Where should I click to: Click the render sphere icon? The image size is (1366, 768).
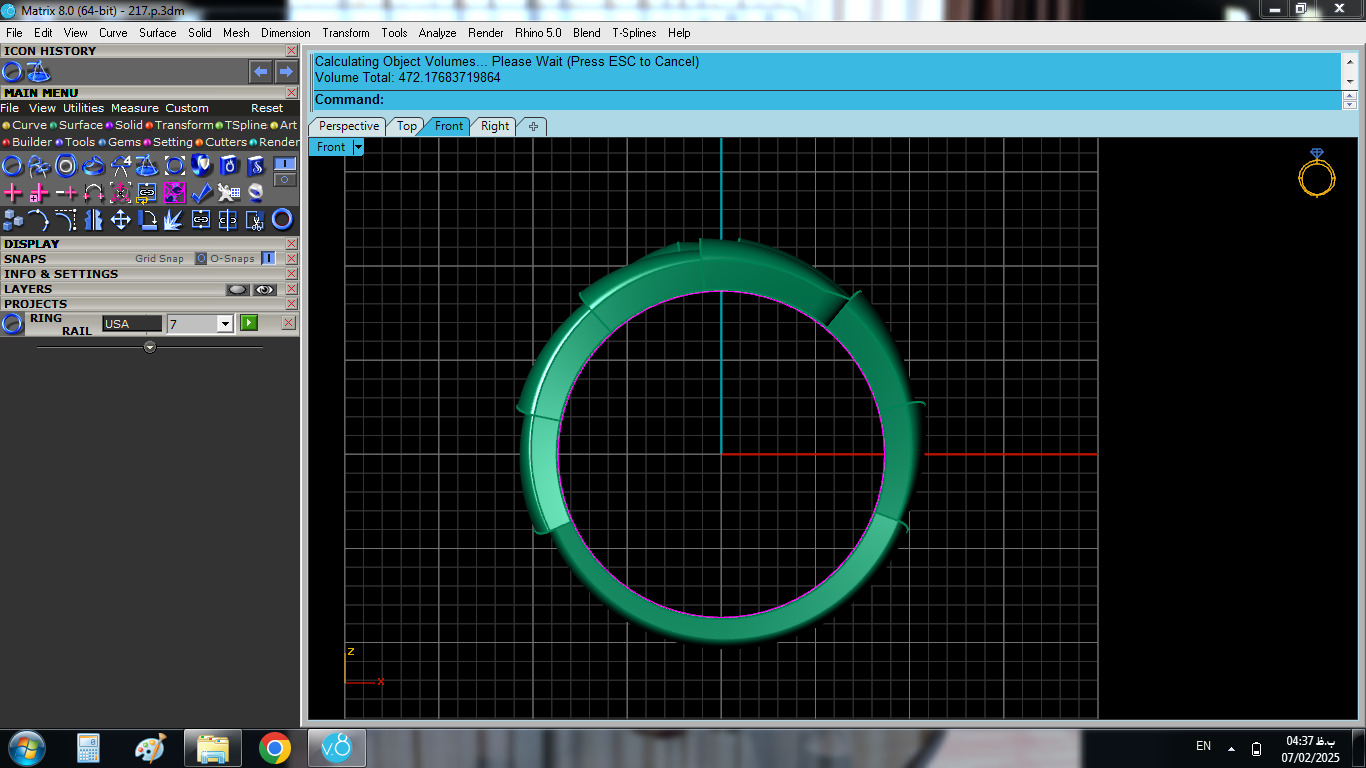tap(255, 193)
